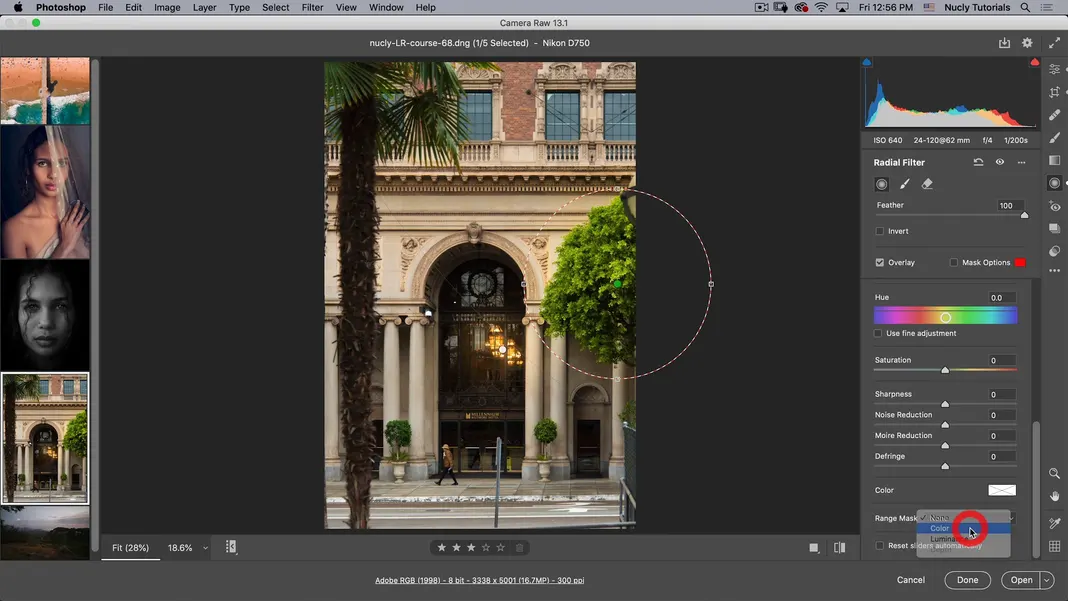Click the save image download icon
Image resolution: width=1068 pixels, height=601 pixels.
(x=1004, y=43)
